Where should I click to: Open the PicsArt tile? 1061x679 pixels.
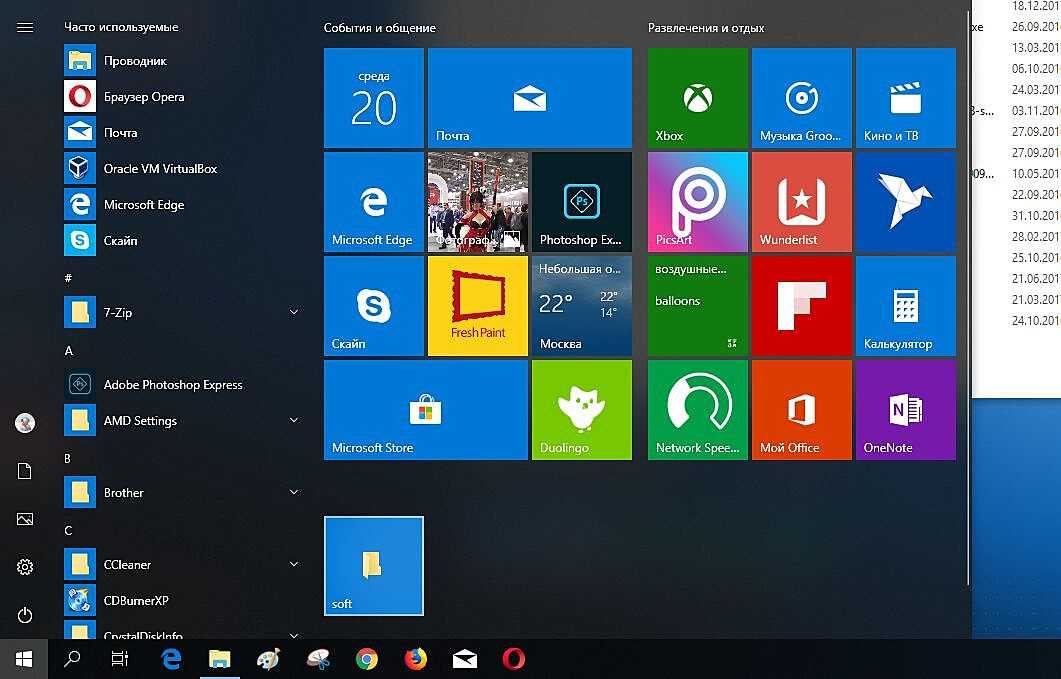click(698, 202)
